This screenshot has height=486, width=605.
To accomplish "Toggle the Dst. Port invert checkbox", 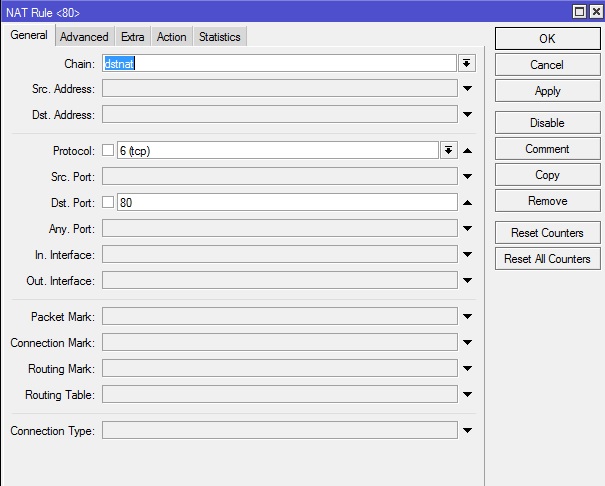I will click(x=108, y=202).
